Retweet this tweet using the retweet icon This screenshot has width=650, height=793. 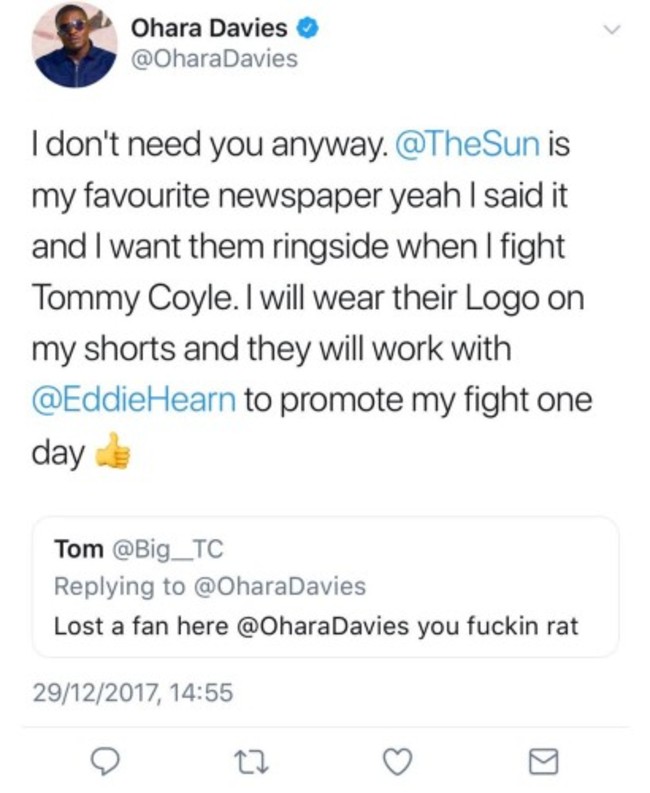pos(256,763)
